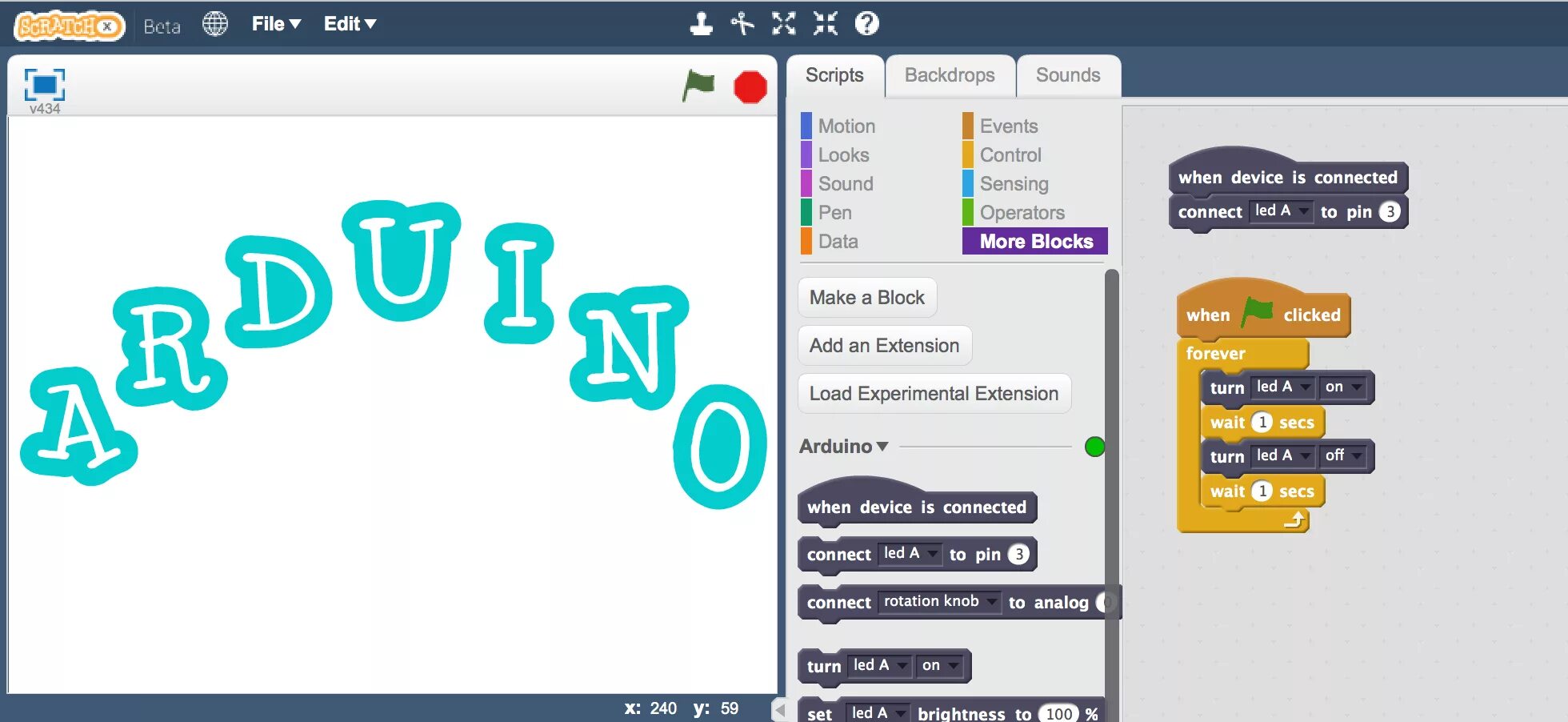Click the when flag clicked hat block
The width and height of the screenshot is (1568, 722).
point(1262,314)
